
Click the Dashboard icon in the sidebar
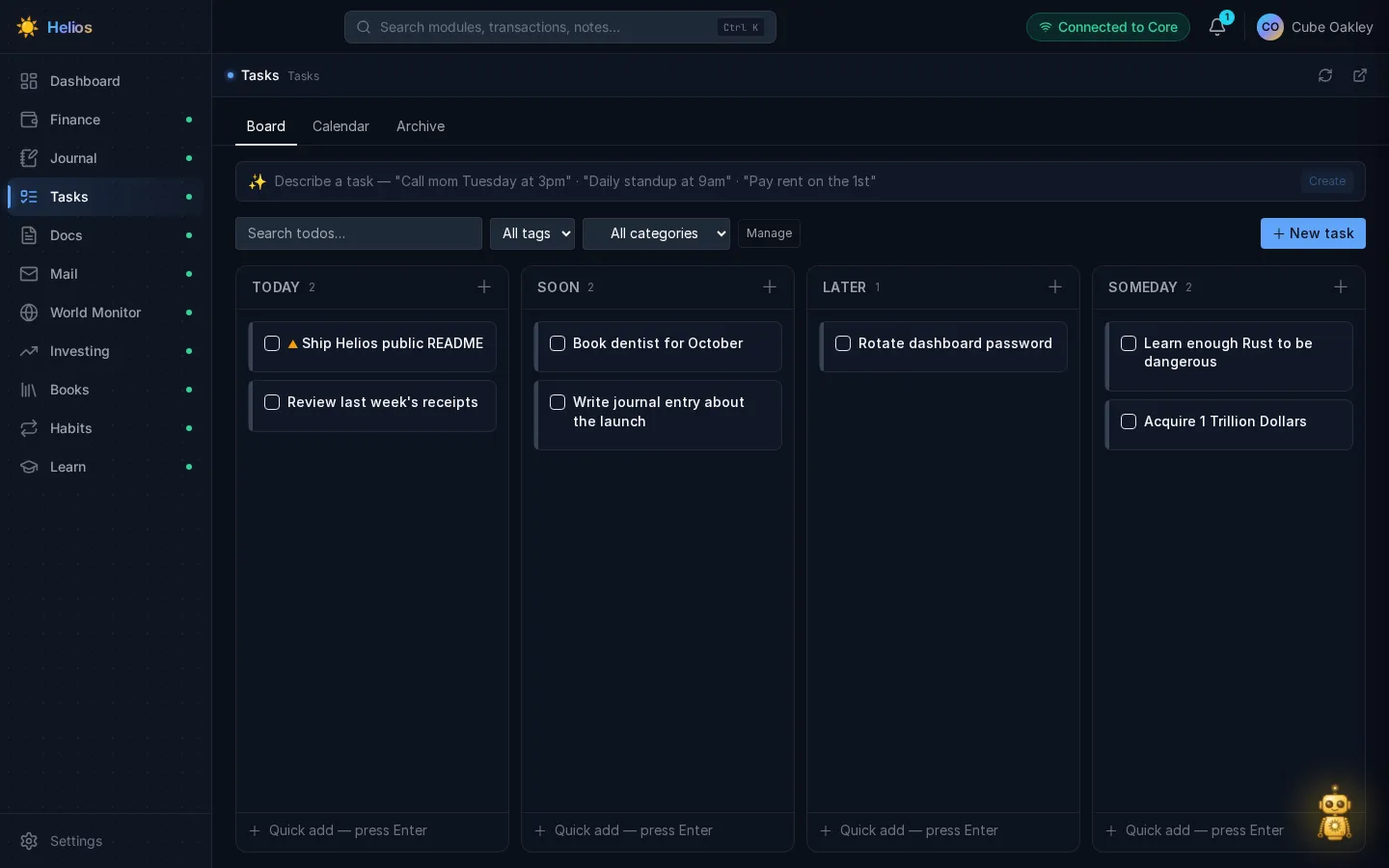point(29,81)
